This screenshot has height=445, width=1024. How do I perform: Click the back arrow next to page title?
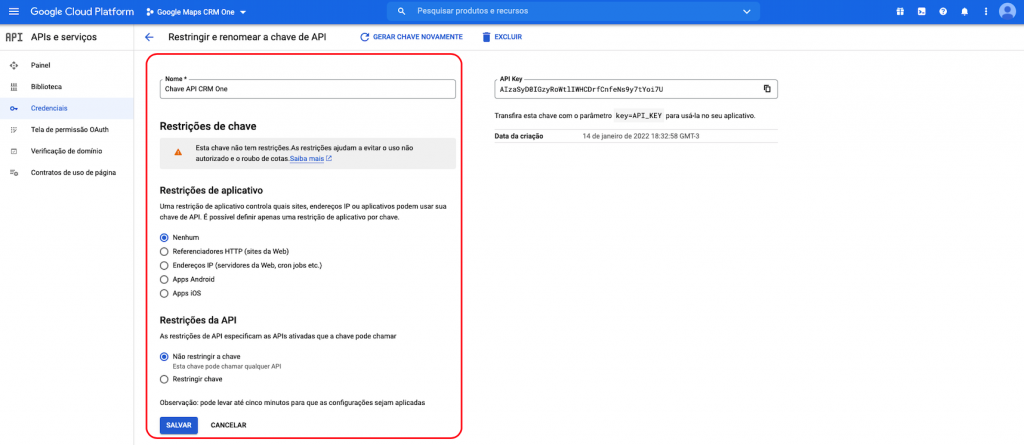[149, 37]
